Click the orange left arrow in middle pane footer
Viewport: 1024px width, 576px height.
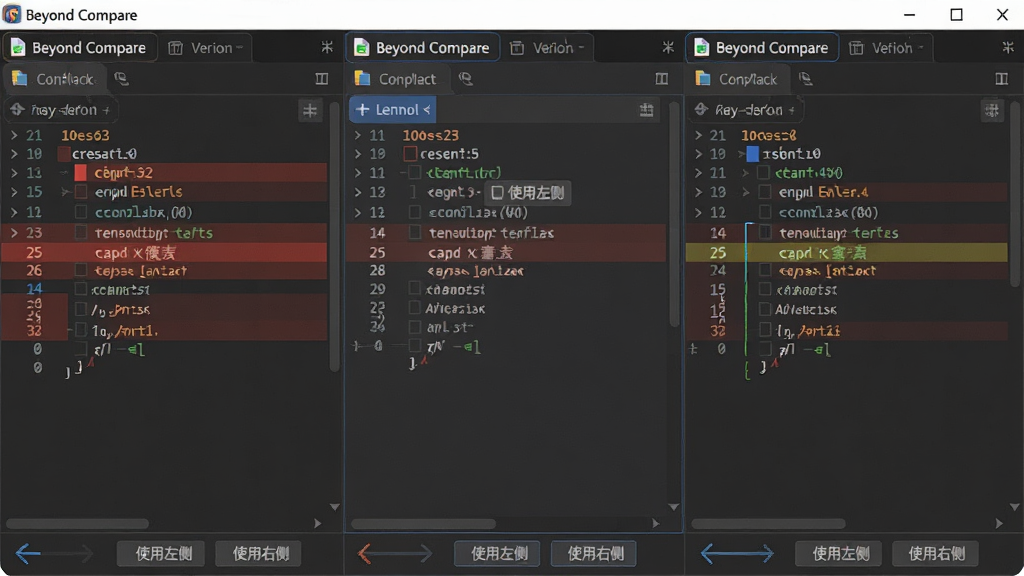tap(365, 554)
